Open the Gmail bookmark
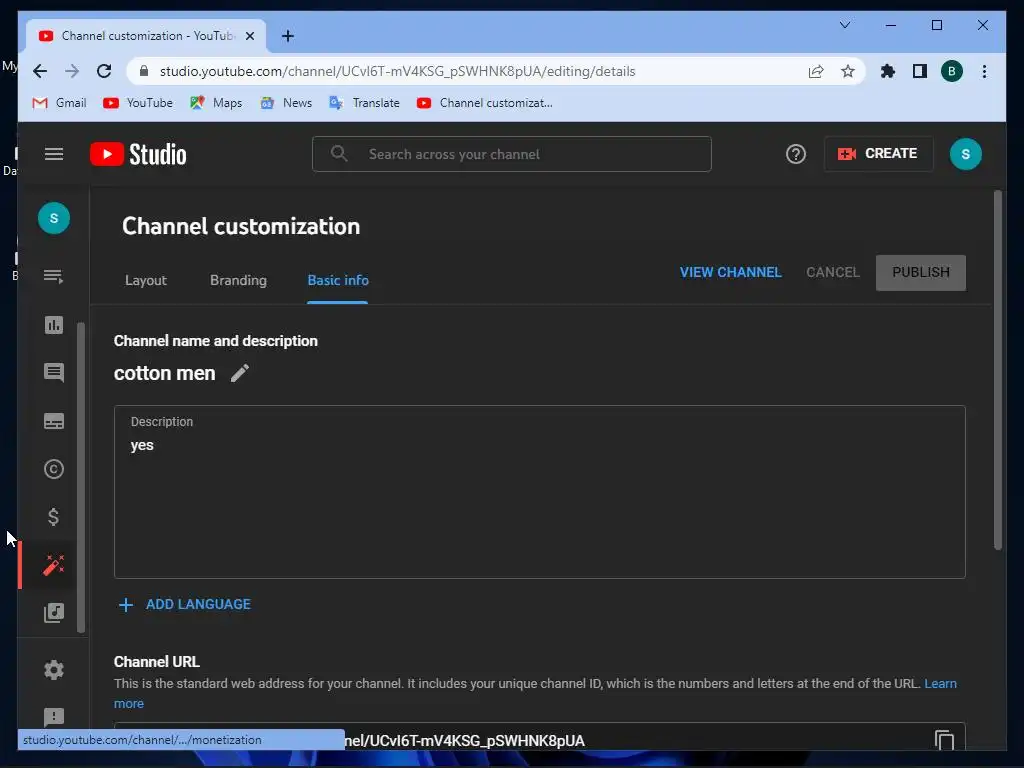This screenshot has width=1024, height=768. (59, 103)
